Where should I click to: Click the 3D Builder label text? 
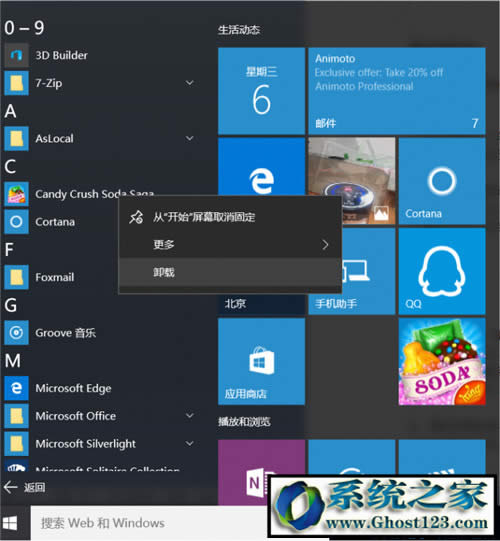pos(62,55)
